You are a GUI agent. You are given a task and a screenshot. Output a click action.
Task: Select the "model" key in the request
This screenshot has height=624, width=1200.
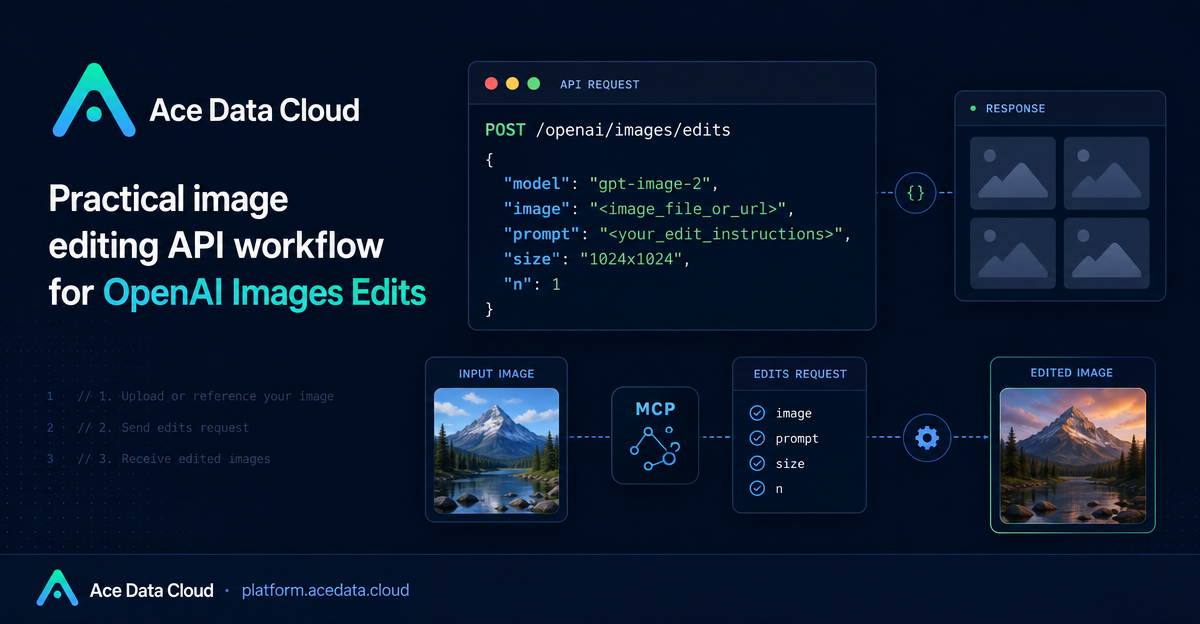[x=538, y=184]
